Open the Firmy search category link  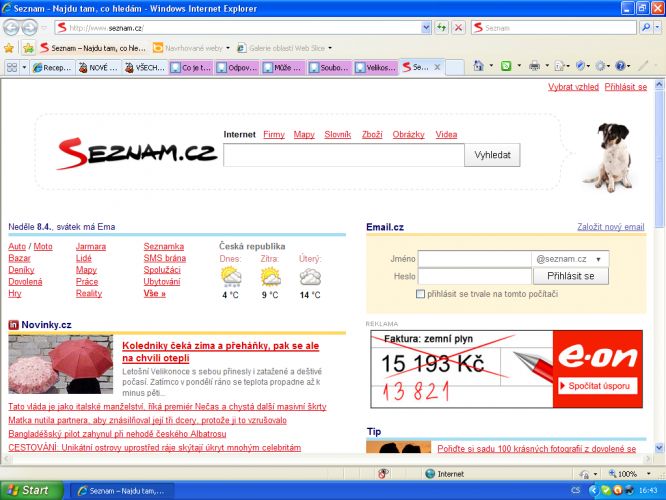[x=274, y=135]
